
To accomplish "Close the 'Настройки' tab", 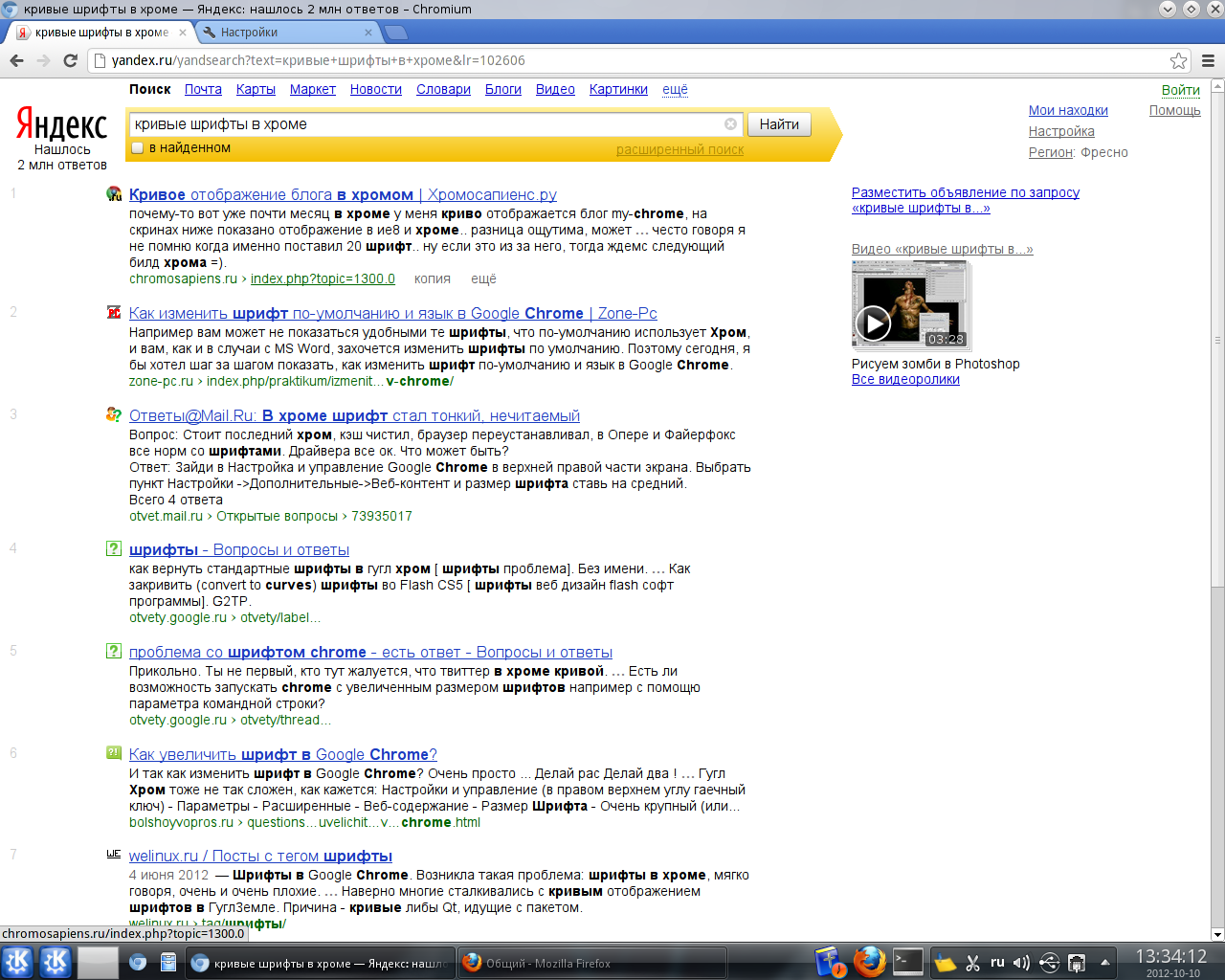I will [368, 33].
